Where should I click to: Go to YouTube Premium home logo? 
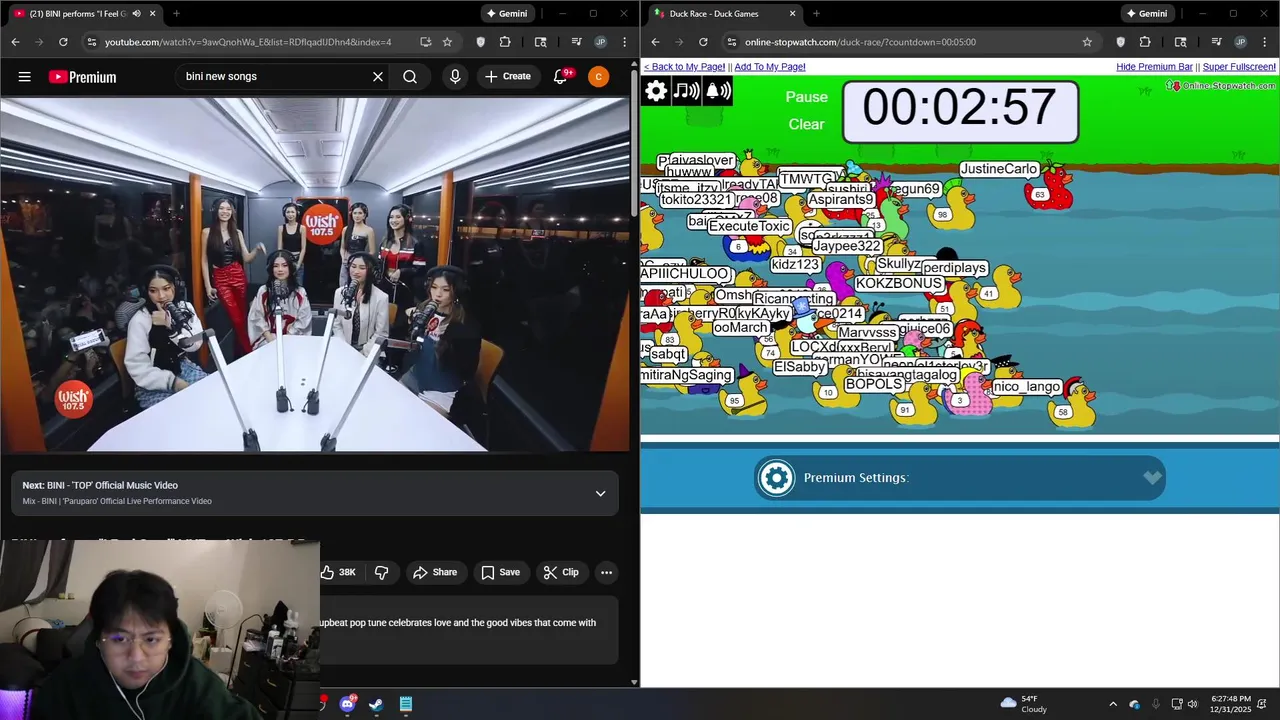click(x=82, y=77)
